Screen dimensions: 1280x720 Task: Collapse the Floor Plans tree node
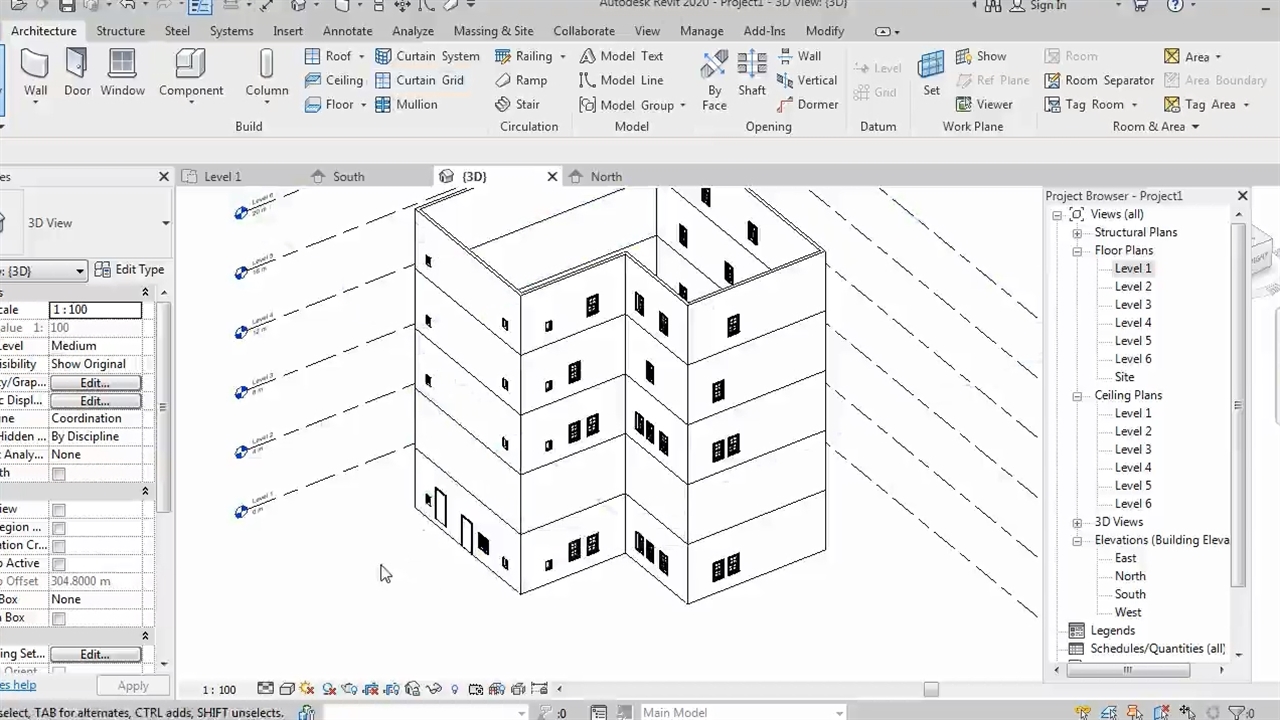[x=1078, y=251]
